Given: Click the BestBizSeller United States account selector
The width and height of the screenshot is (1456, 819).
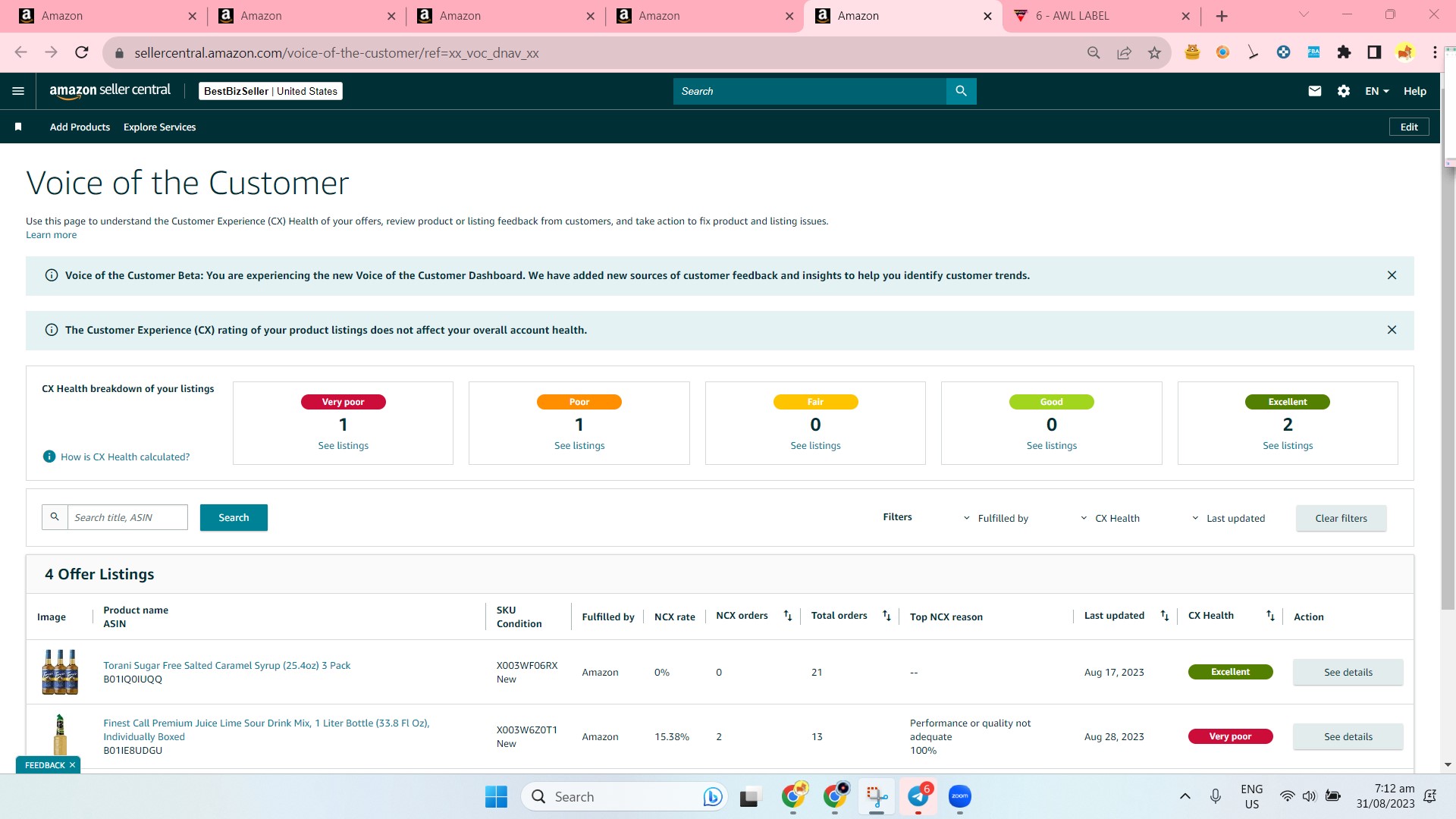Looking at the screenshot, I should click(271, 91).
